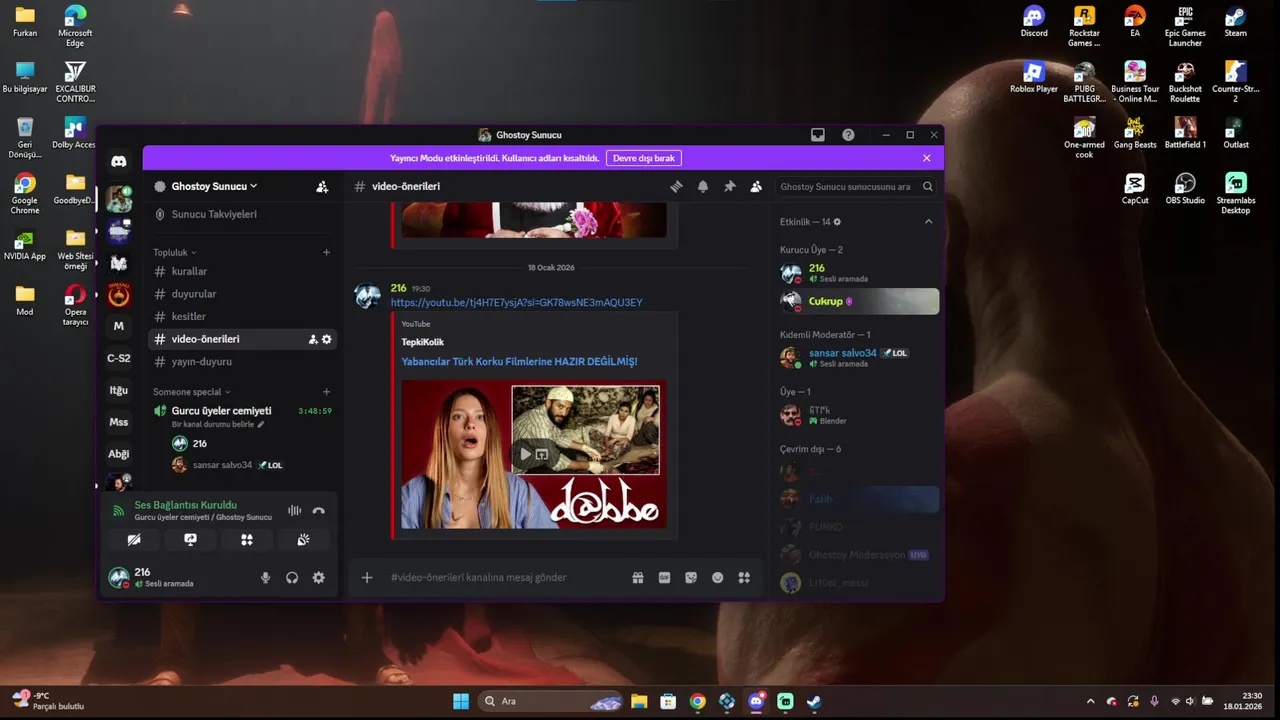The width and height of the screenshot is (1280, 720).
Task: Open the C-S2 server in sidebar
Action: click(x=119, y=358)
